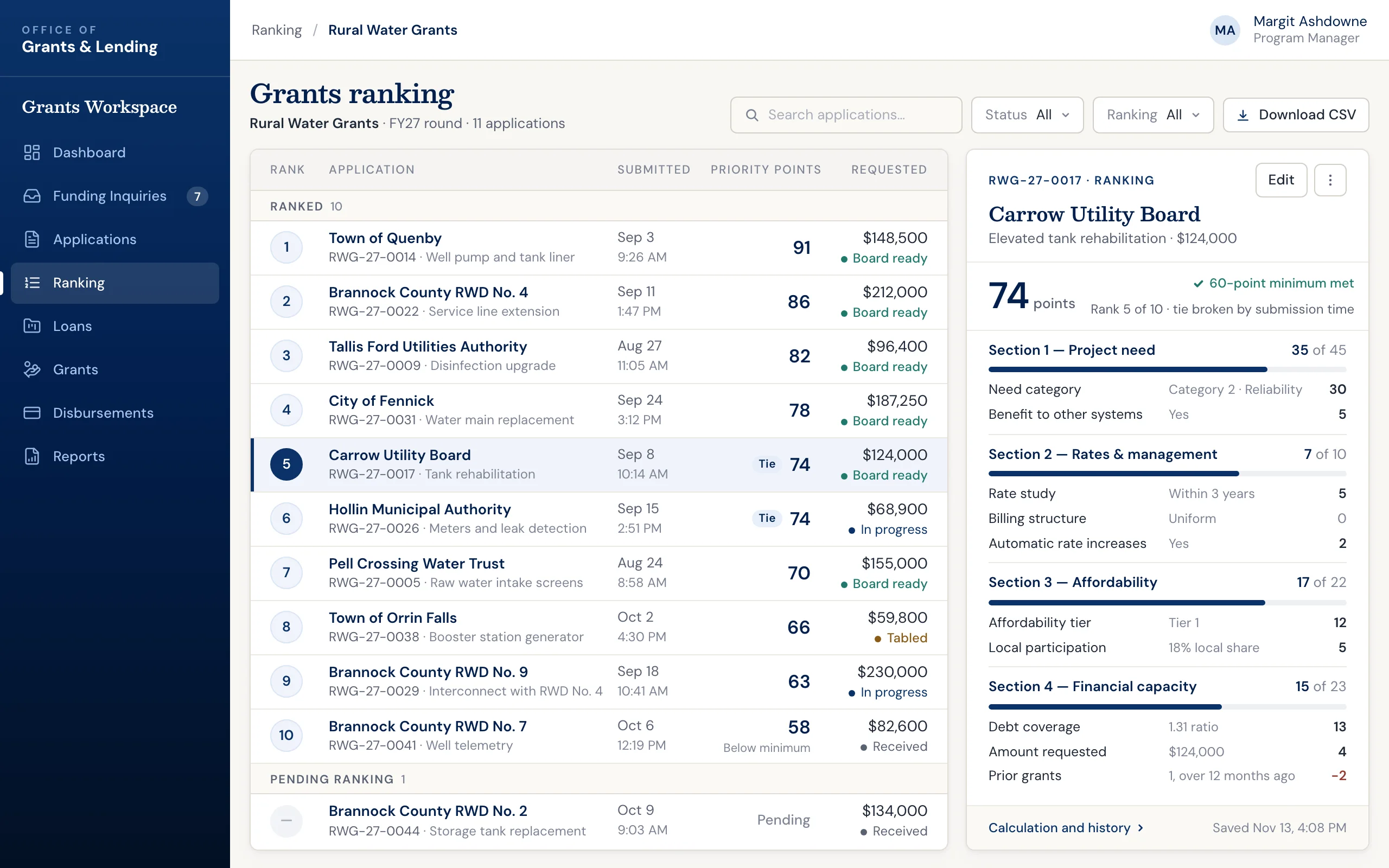Click the checkmark beside 60-point minimum met
Viewport: 1389px width, 868px height.
tap(1199, 284)
